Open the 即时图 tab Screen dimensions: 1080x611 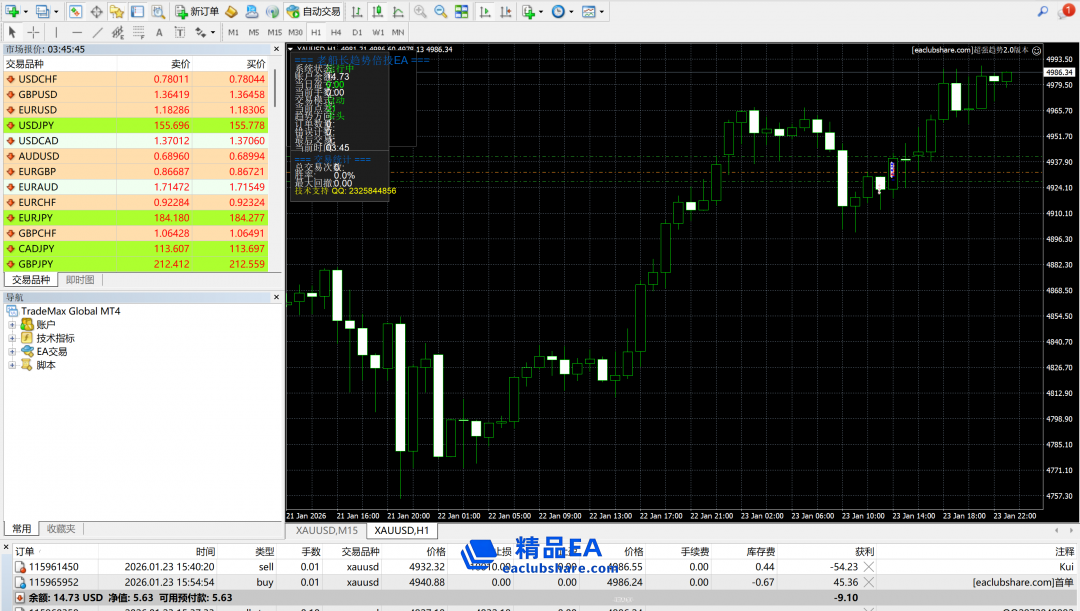[x=80, y=280]
